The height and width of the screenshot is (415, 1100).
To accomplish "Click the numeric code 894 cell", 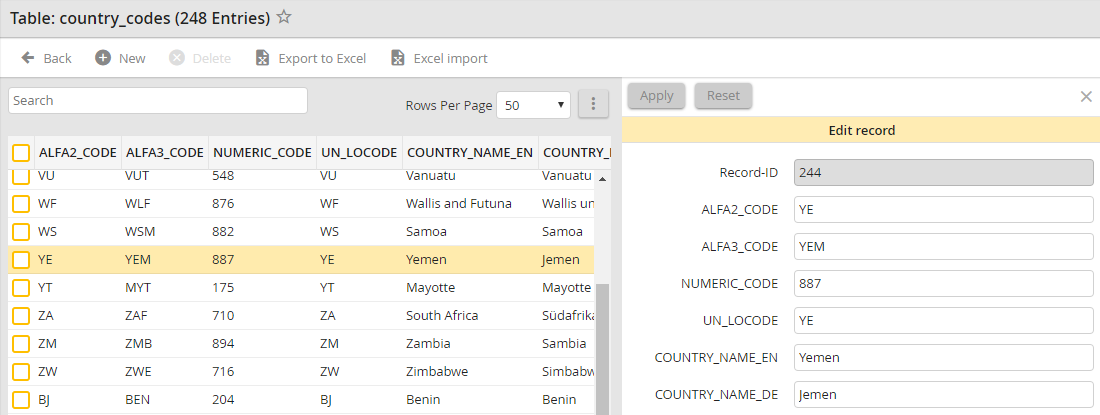I will 223,344.
